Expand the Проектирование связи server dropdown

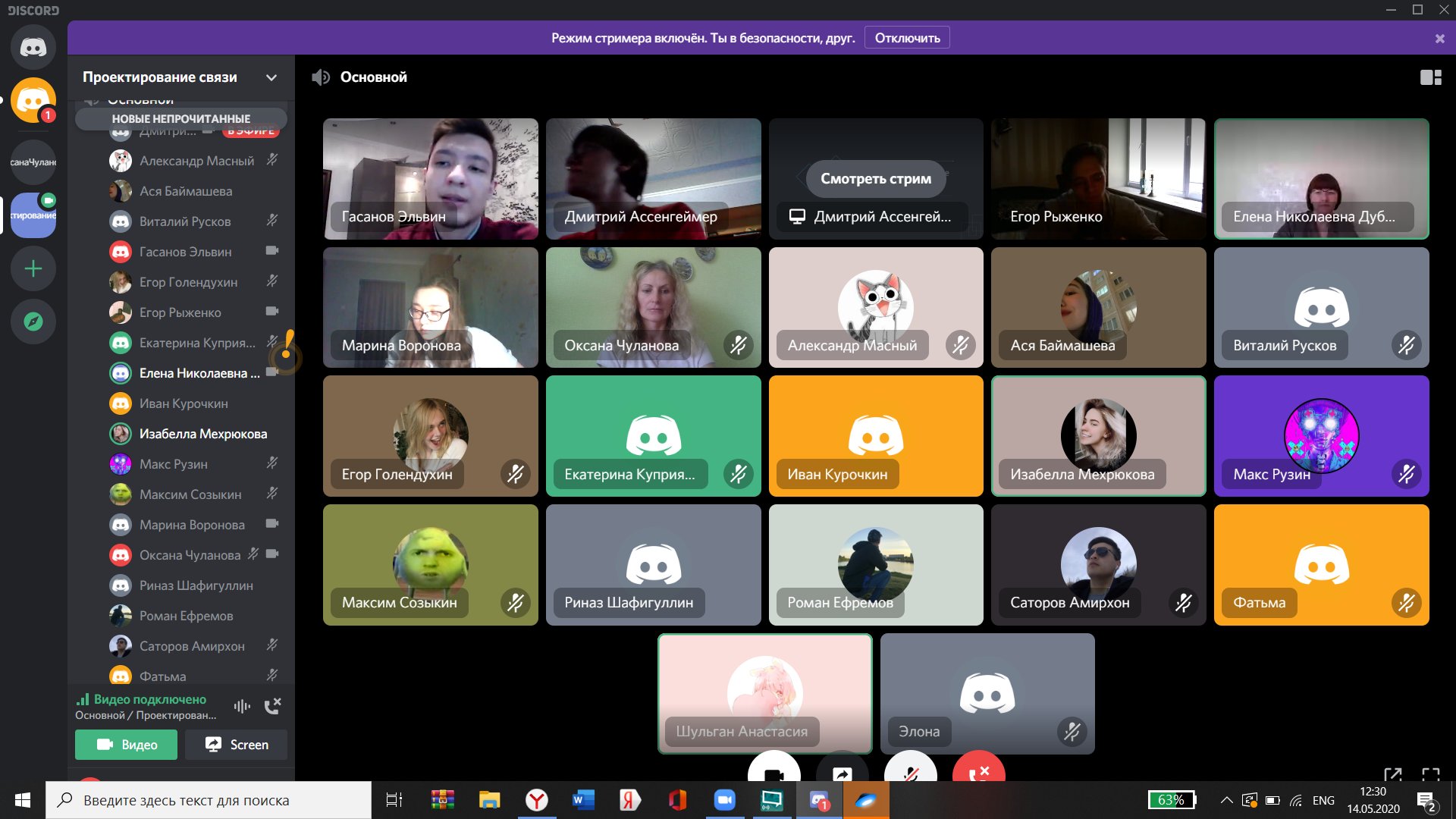click(x=271, y=77)
